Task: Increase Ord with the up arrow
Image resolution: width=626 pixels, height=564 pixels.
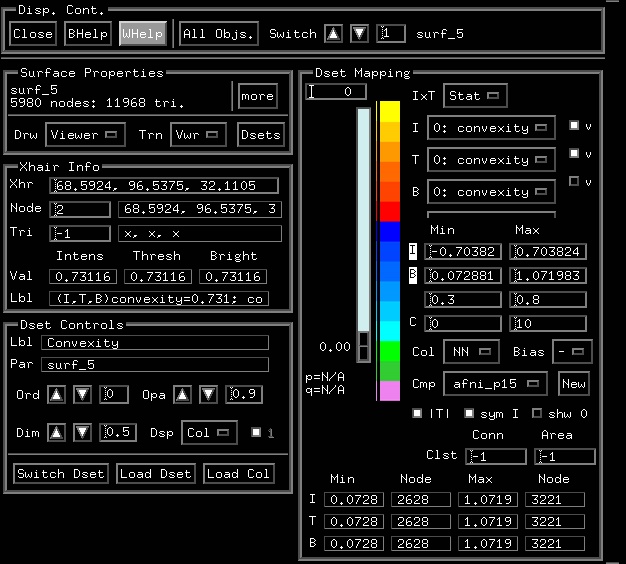Action: [56, 394]
